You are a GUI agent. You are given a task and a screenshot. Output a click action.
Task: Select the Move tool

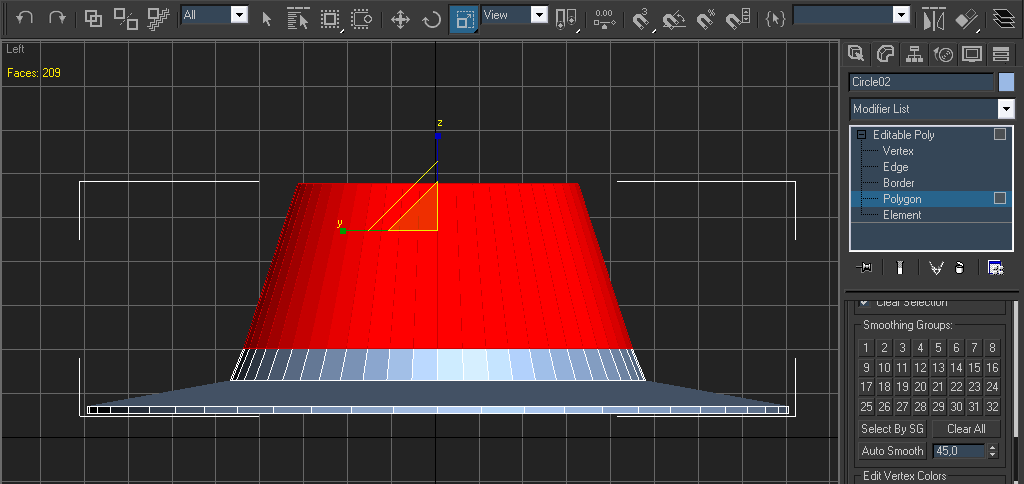coord(400,19)
